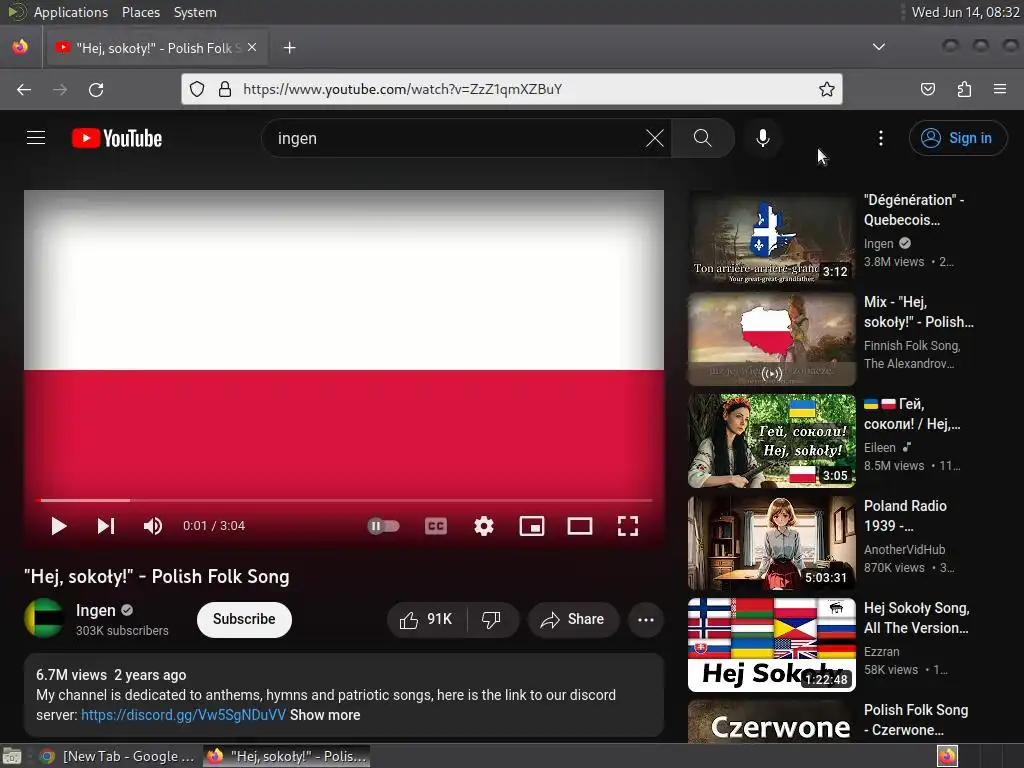Viewport: 1024px width, 768px height.
Task: Skip to next video with Next button
Action: tap(106, 526)
